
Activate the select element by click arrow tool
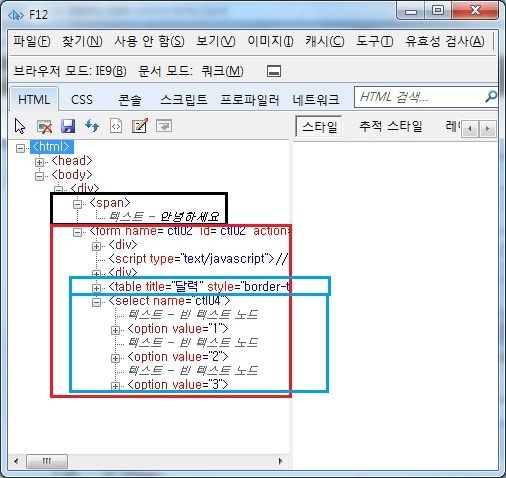[x=20, y=126]
